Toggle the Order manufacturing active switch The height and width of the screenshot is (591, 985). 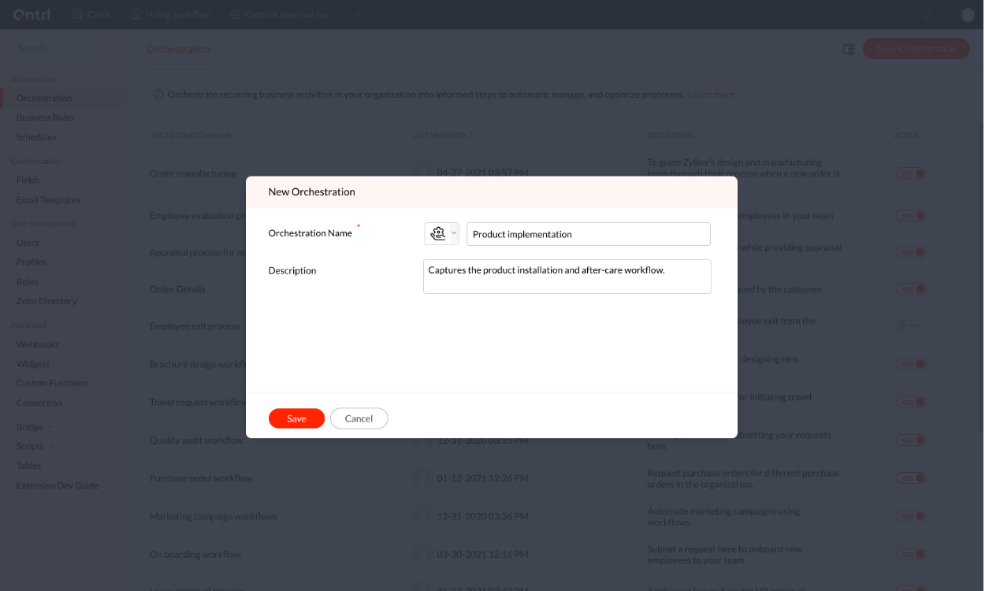coord(910,173)
